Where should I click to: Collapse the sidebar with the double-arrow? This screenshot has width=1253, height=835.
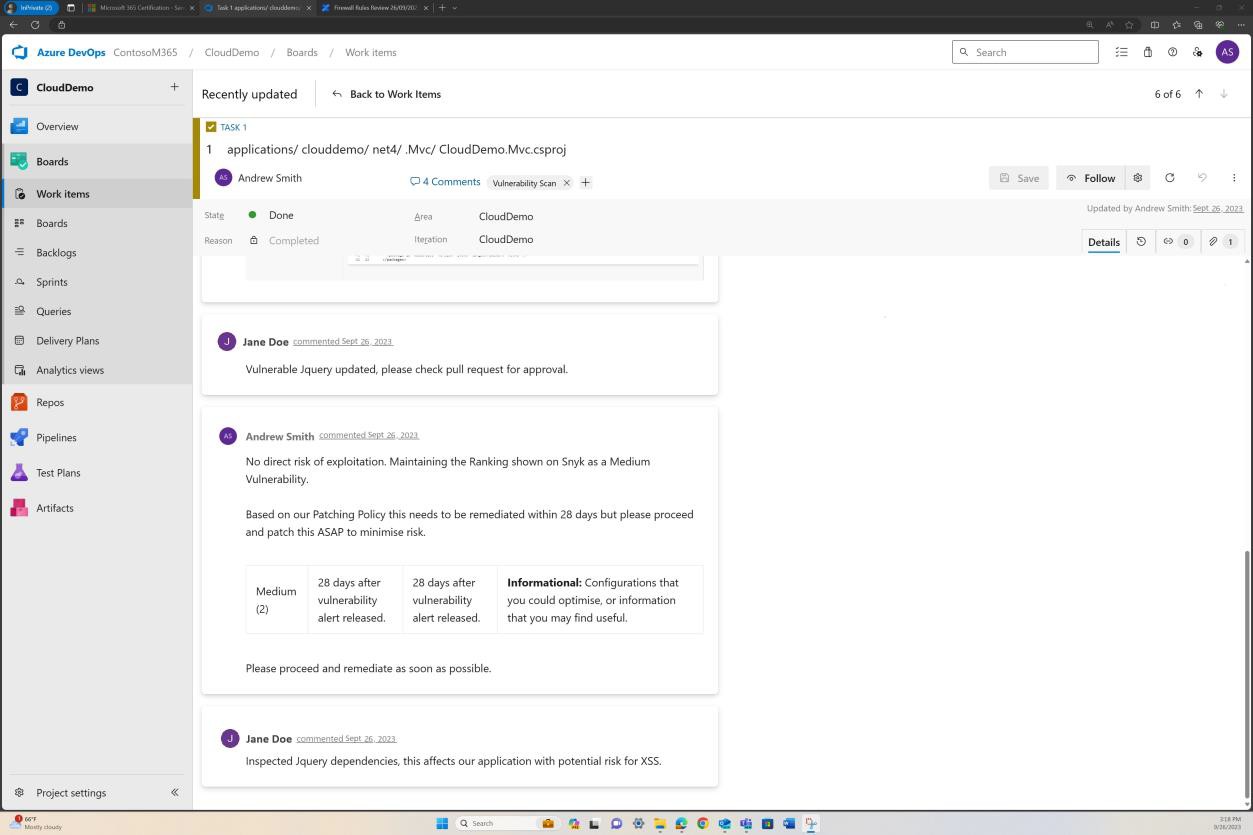(x=174, y=792)
